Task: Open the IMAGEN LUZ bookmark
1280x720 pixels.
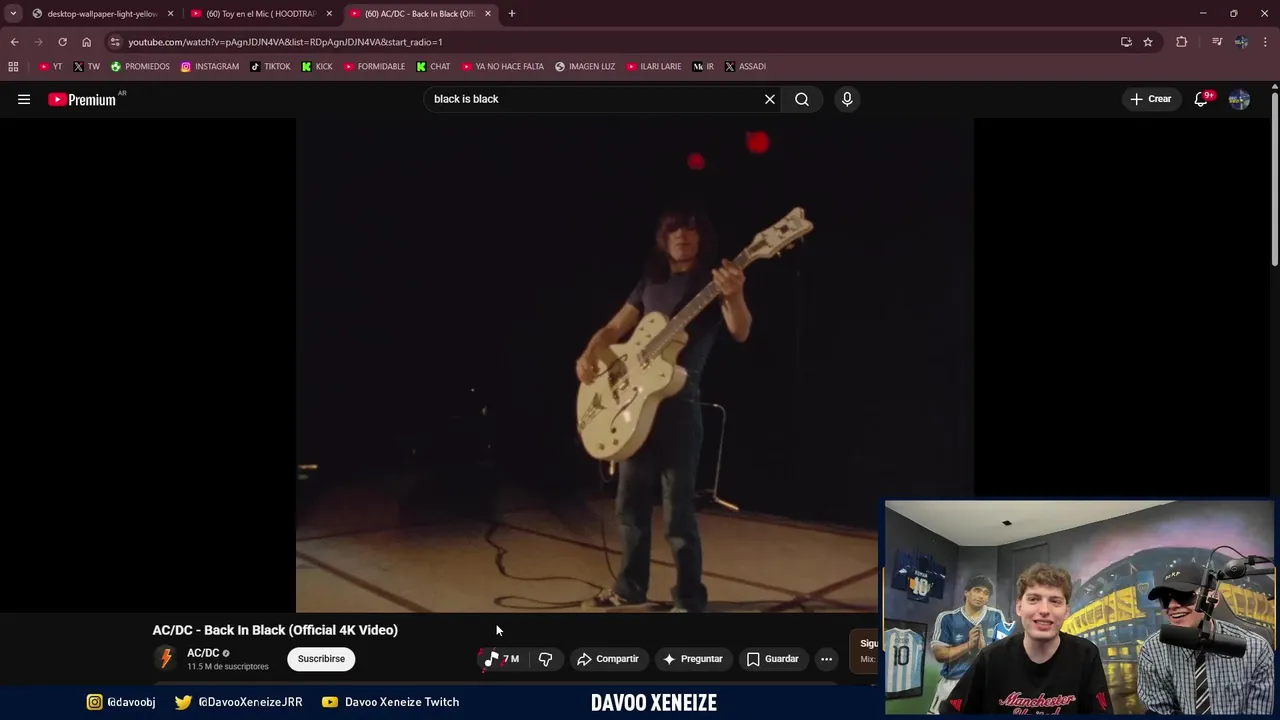Action: click(585, 67)
